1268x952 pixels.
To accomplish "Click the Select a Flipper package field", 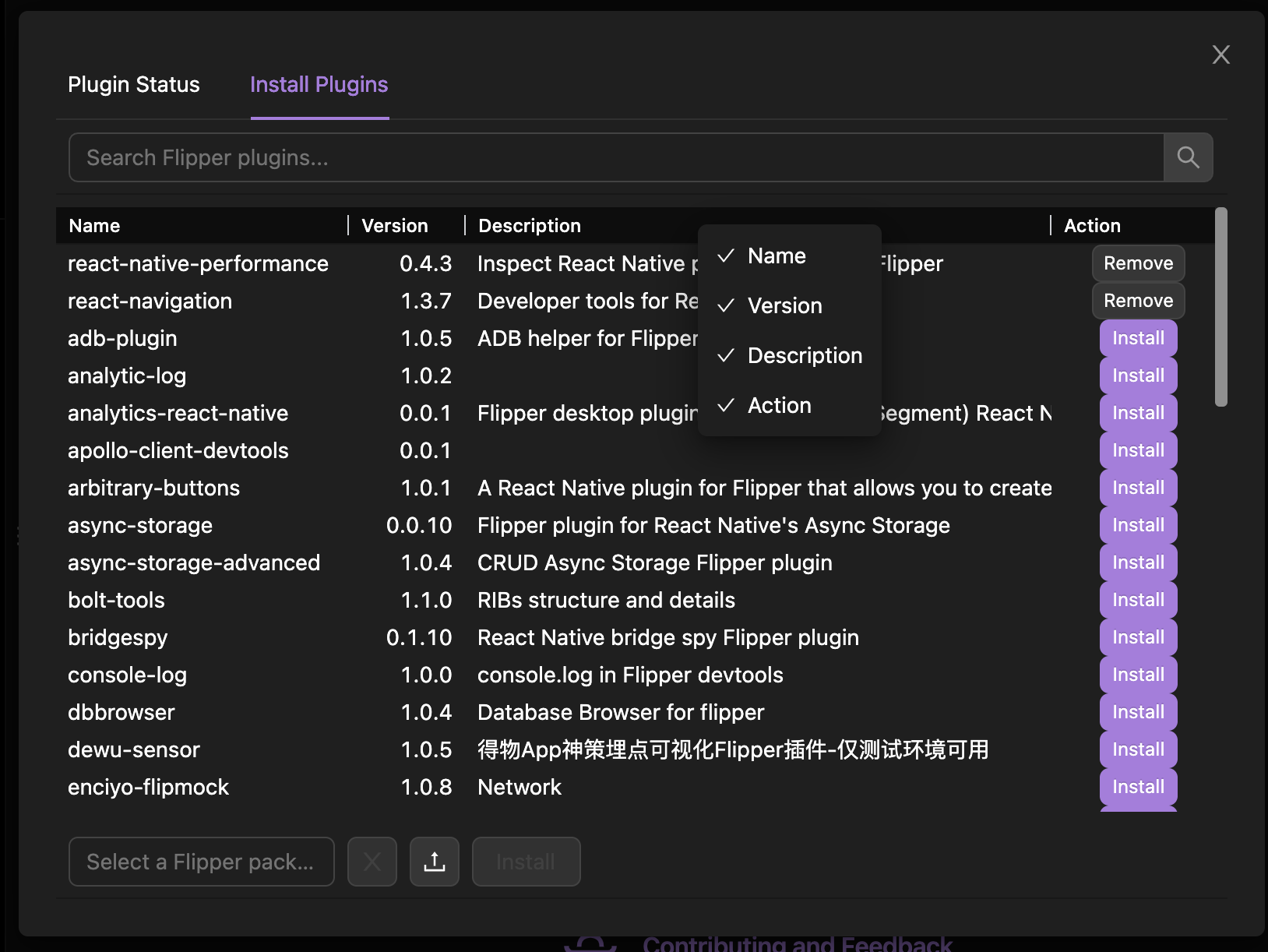I will (x=202, y=862).
